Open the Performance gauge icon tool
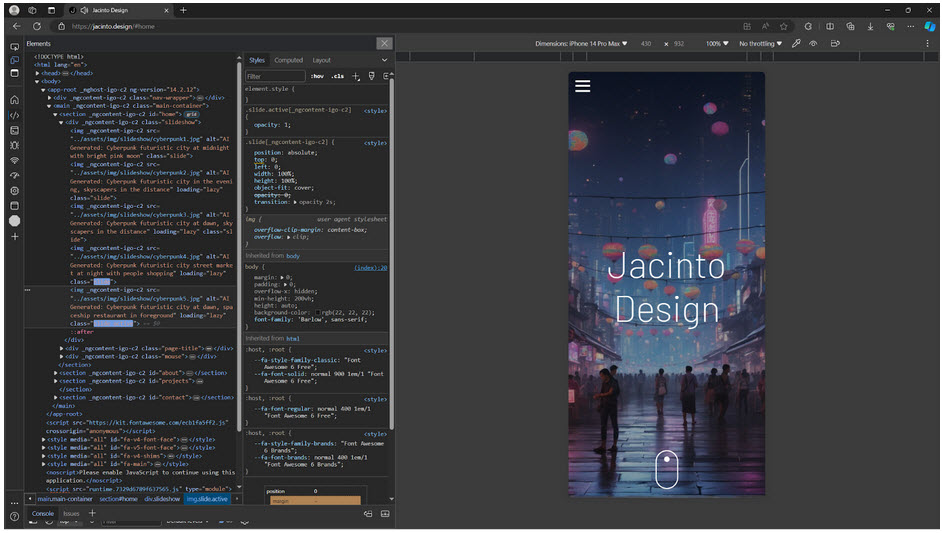 14,175
